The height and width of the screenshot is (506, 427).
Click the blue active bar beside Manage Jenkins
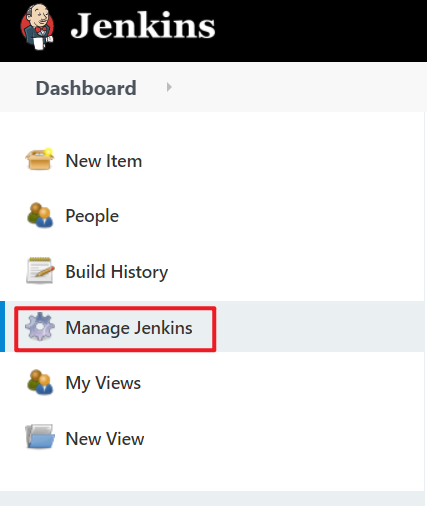click(2, 326)
